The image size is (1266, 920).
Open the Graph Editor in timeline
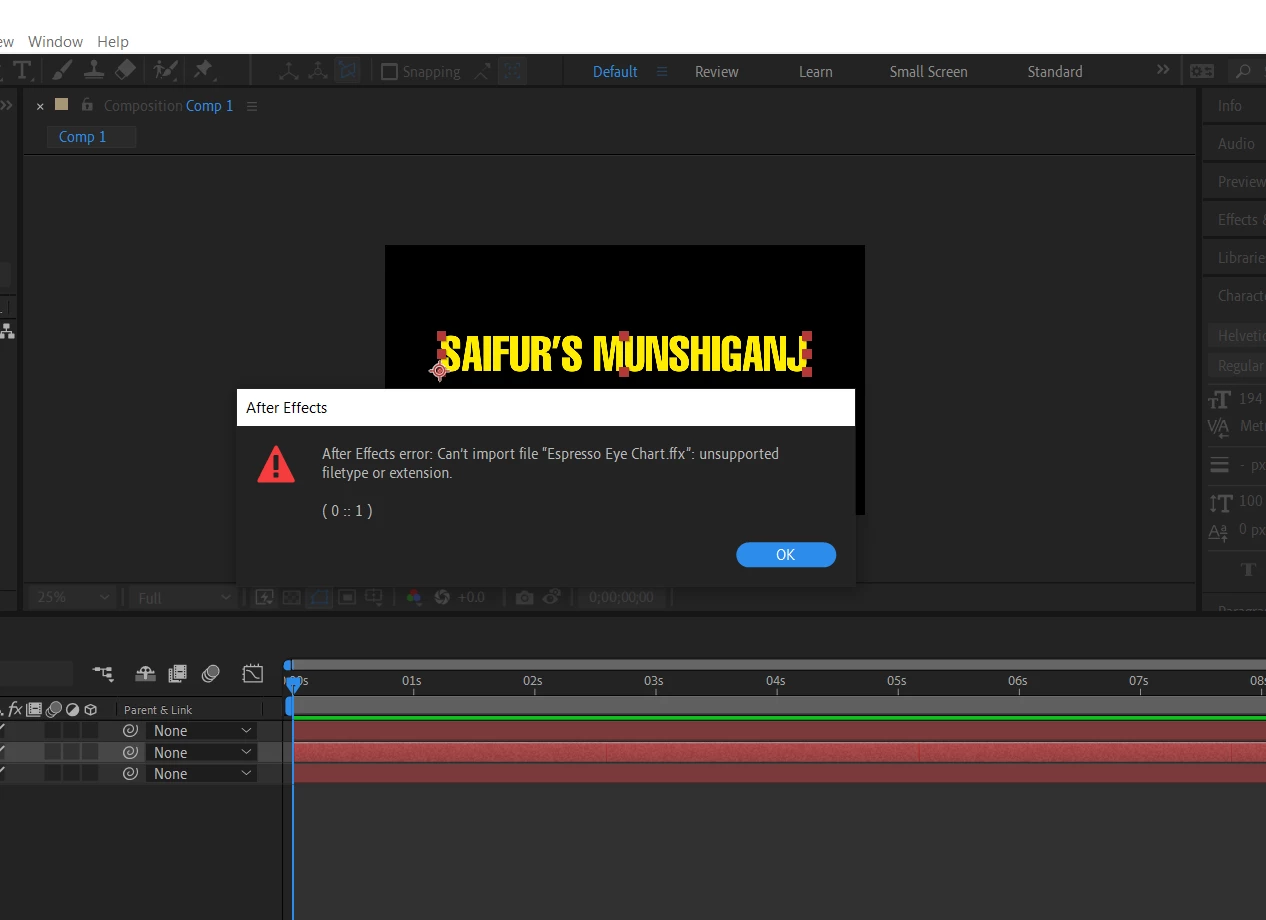pyautogui.click(x=253, y=674)
